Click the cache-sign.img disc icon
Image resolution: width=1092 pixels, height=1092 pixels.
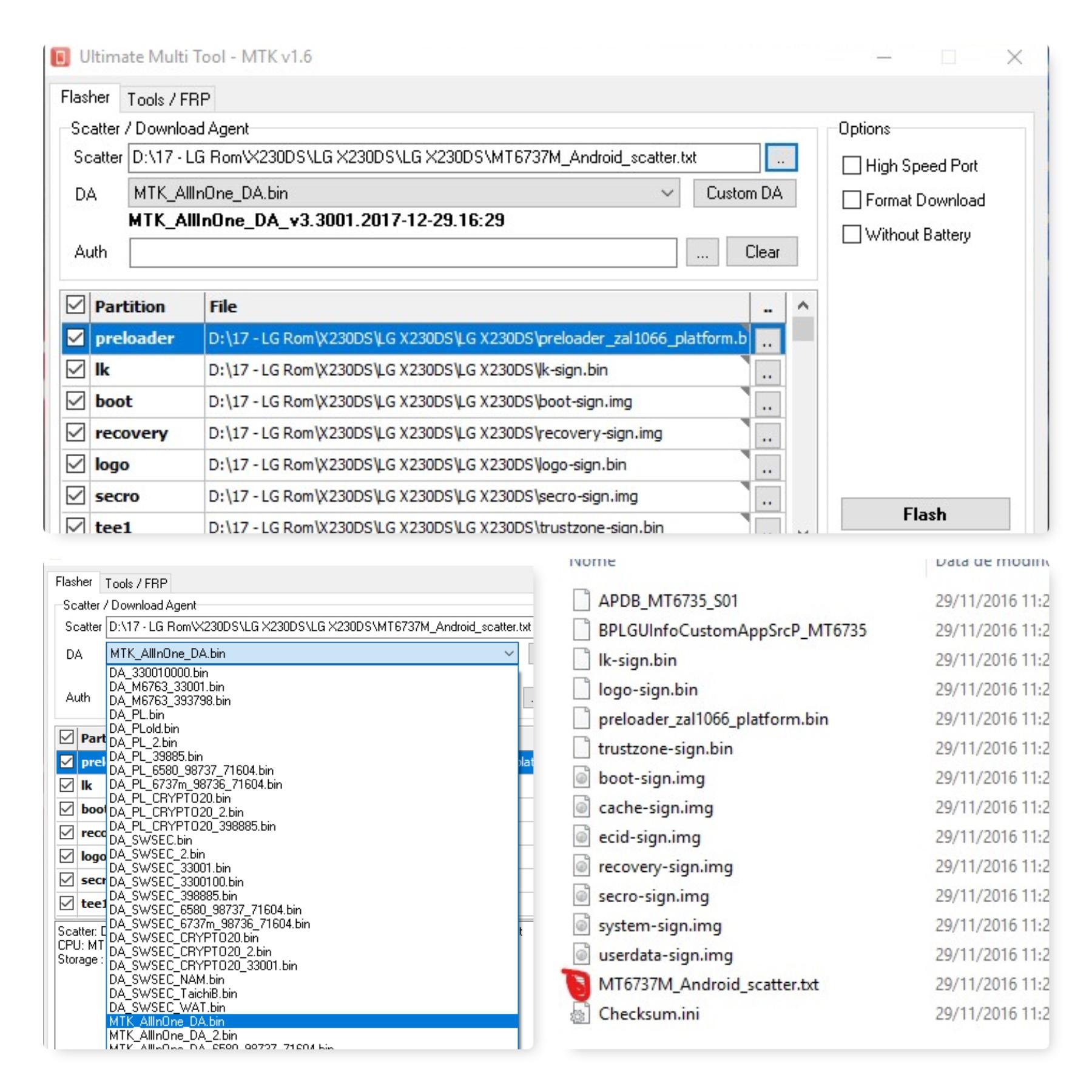tap(581, 807)
